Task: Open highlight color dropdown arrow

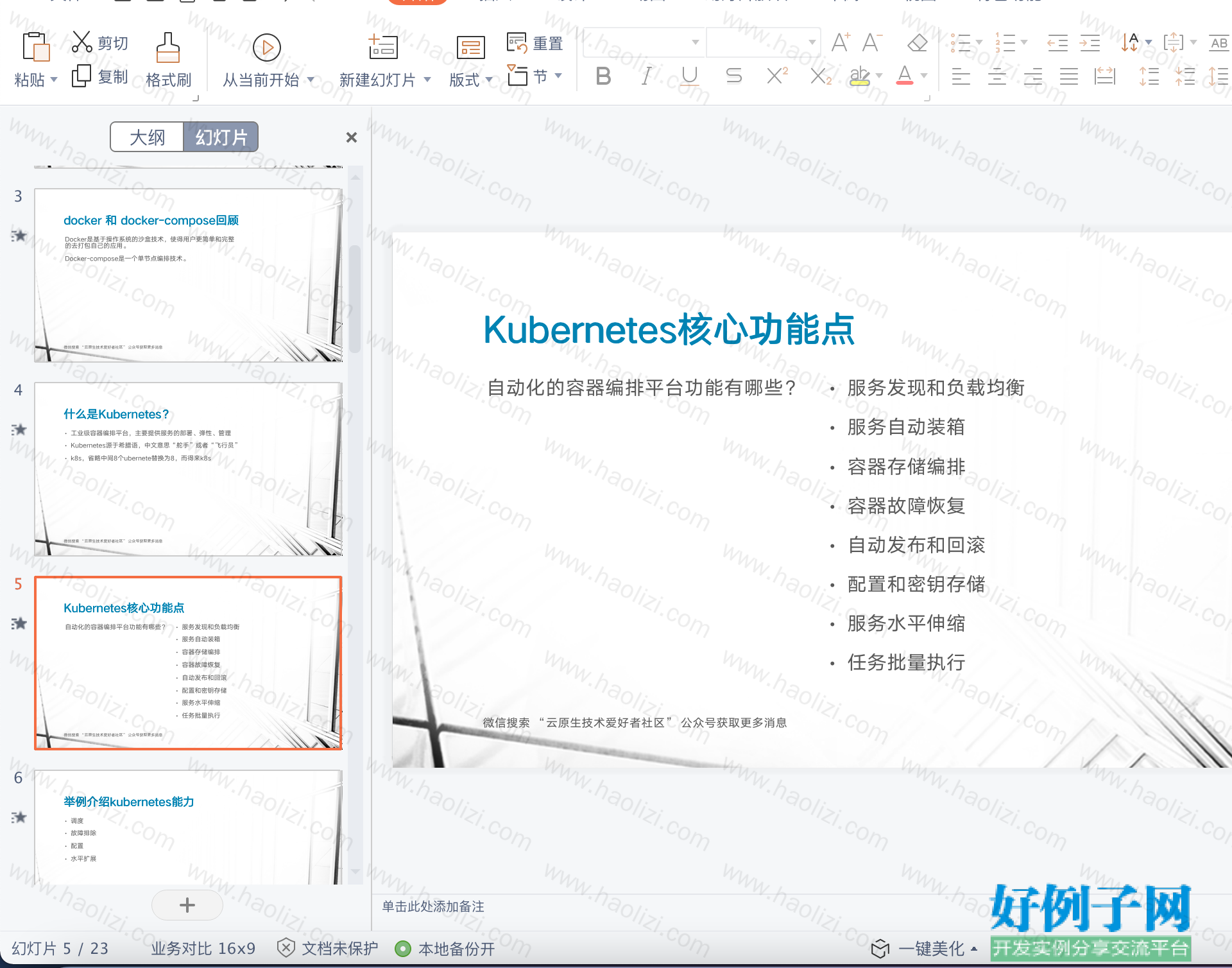Action: tap(879, 76)
